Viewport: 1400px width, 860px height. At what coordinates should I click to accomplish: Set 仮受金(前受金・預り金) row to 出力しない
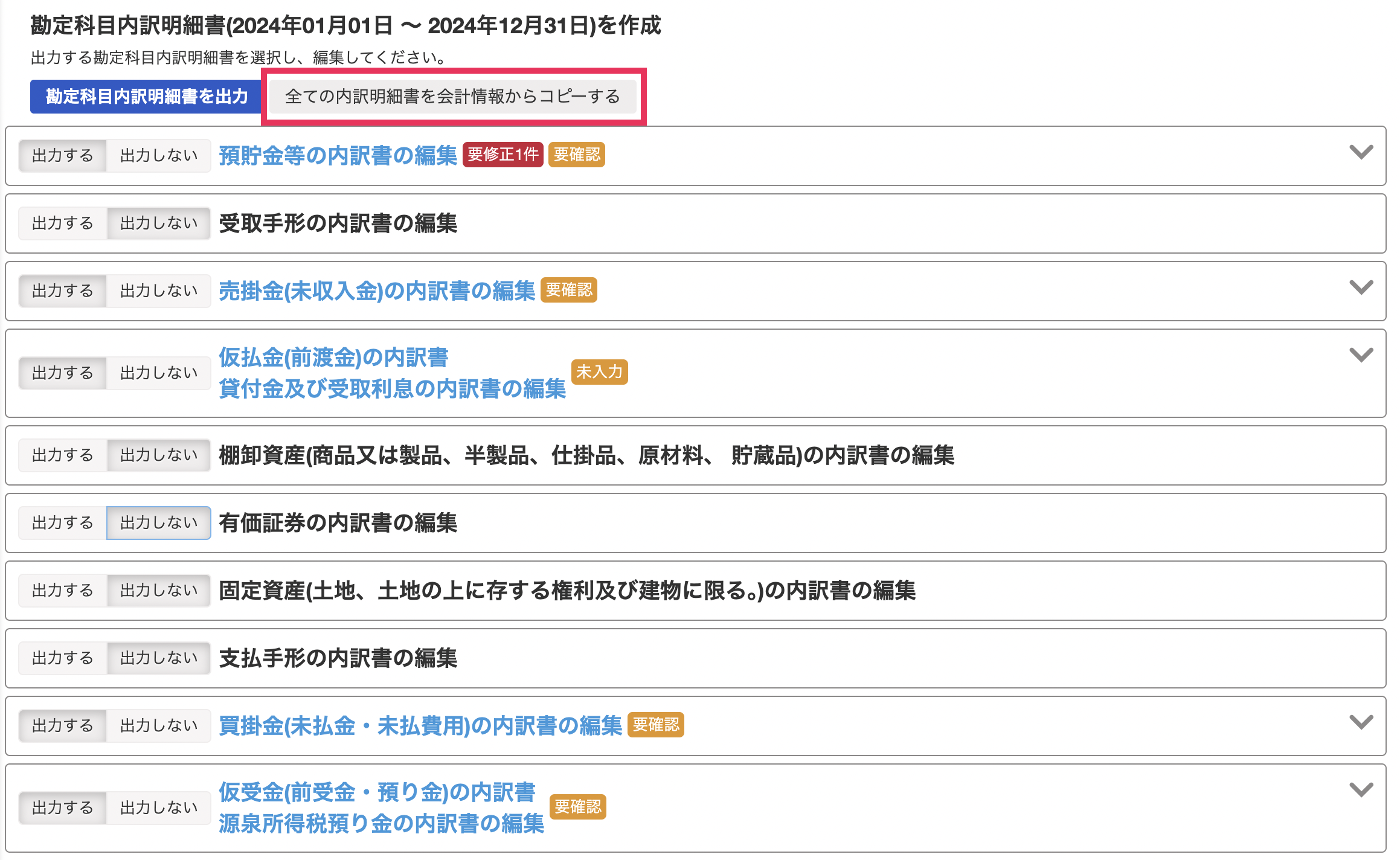[159, 808]
